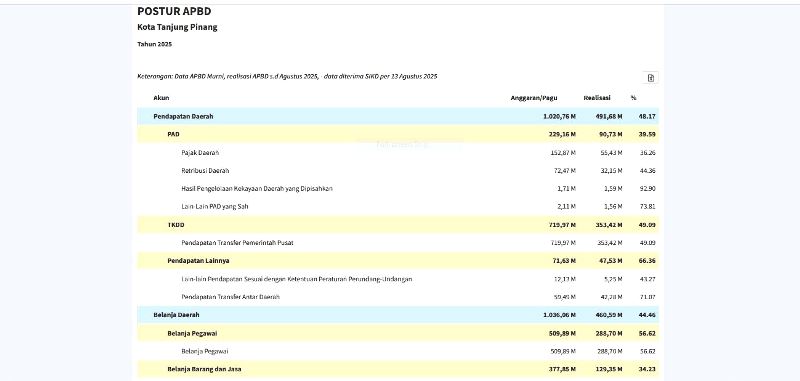Click Belanja Barang dan Jasa percentage 34.23
The height and width of the screenshot is (381, 800).
pos(647,369)
